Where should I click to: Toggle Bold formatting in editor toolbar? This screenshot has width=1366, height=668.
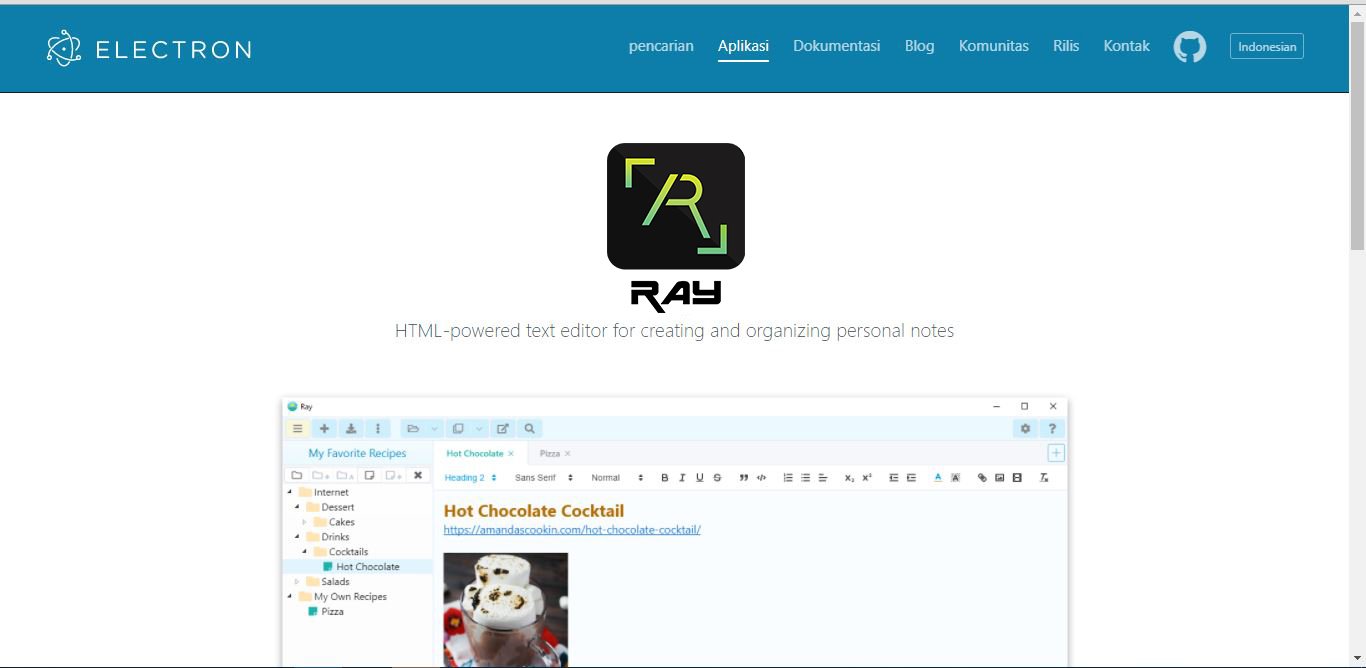point(665,478)
